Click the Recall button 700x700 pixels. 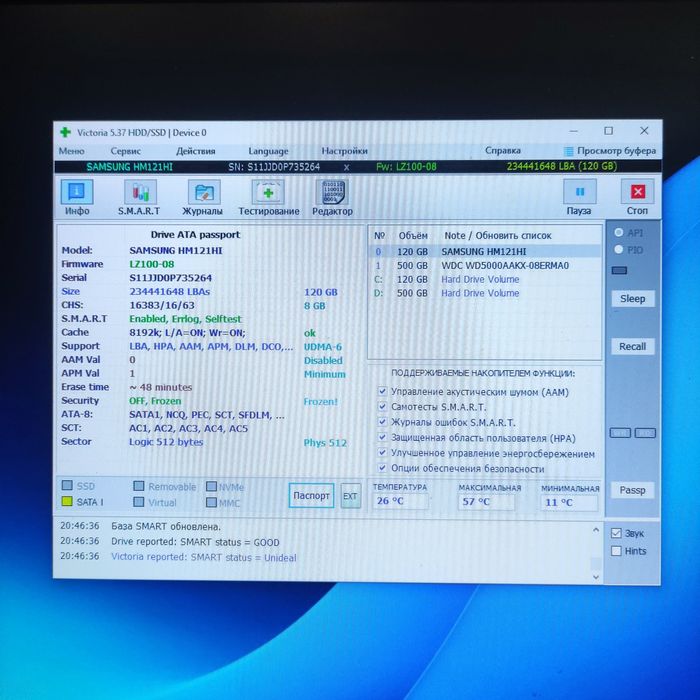click(633, 346)
